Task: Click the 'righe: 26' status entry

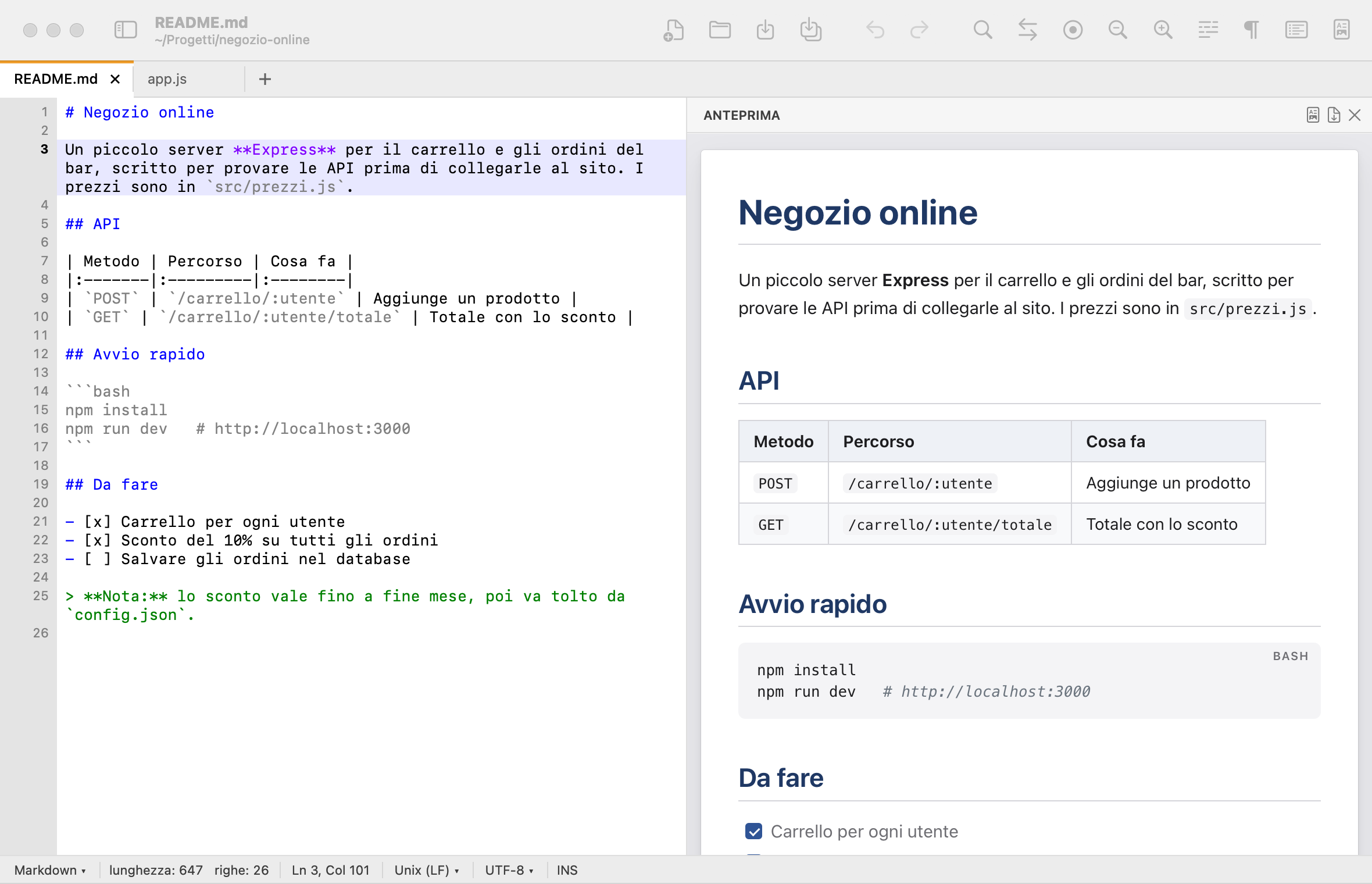Action: (241, 870)
